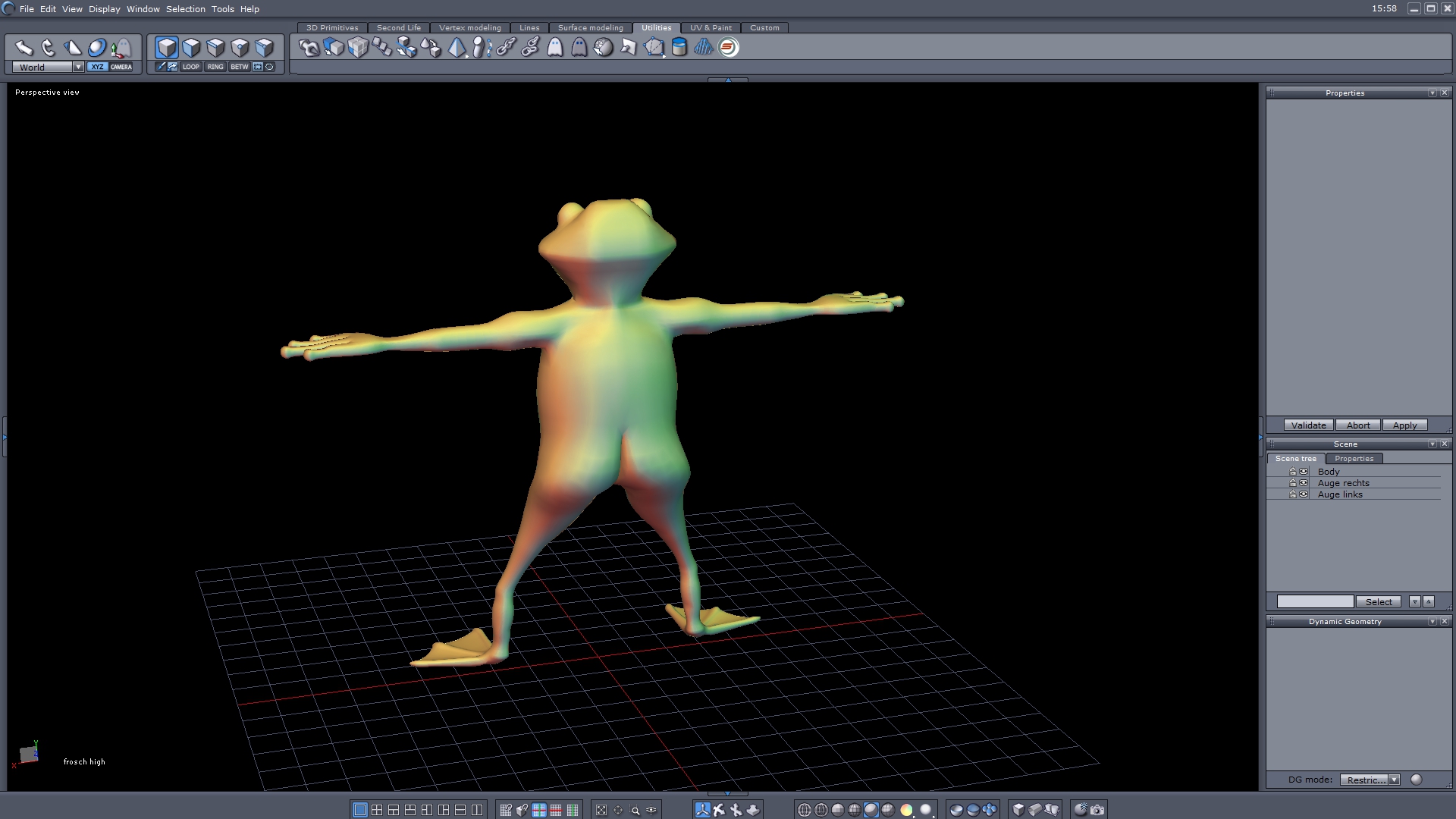The height and width of the screenshot is (819, 1456).
Task: Select the edge selection cube mode
Action: [x=215, y=48]
